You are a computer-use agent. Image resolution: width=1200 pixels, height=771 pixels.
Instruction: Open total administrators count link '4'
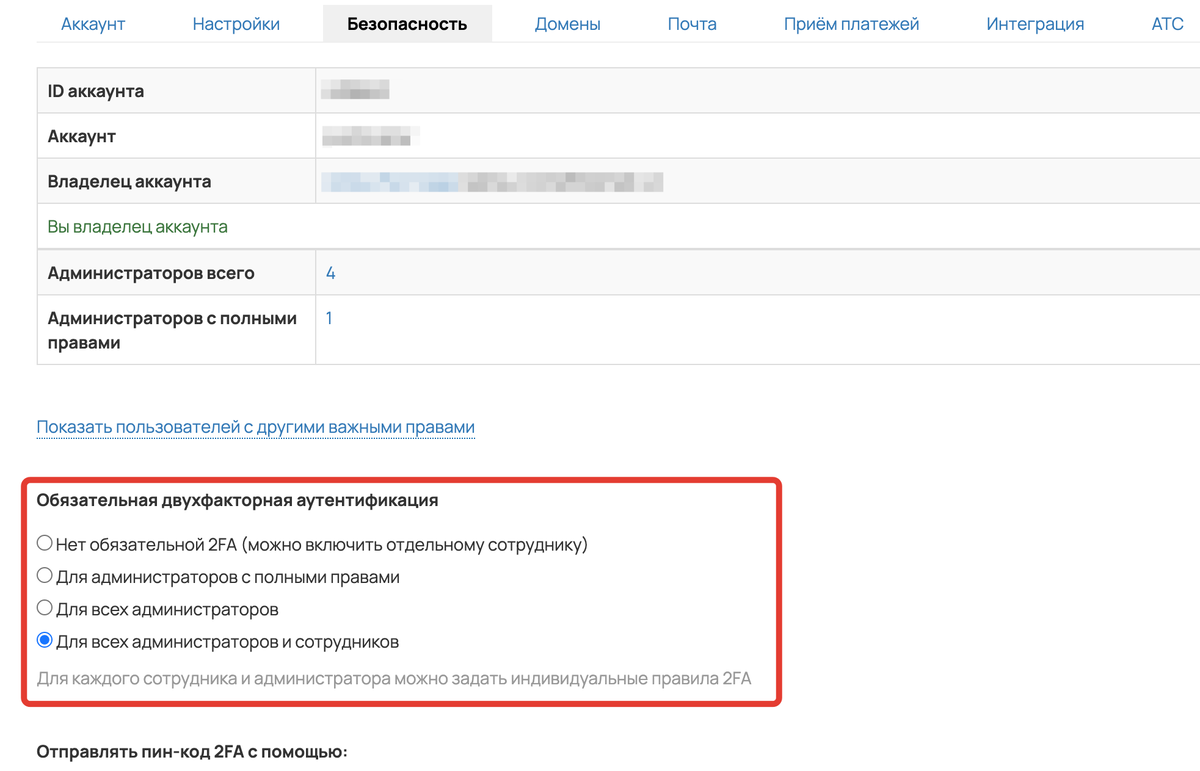point(330,273)
